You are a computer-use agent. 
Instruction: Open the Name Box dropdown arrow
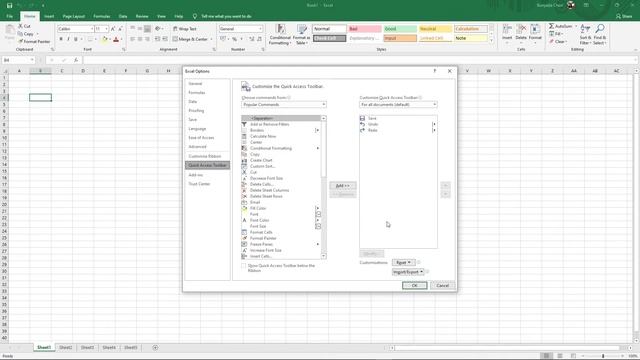click(32, 60)
